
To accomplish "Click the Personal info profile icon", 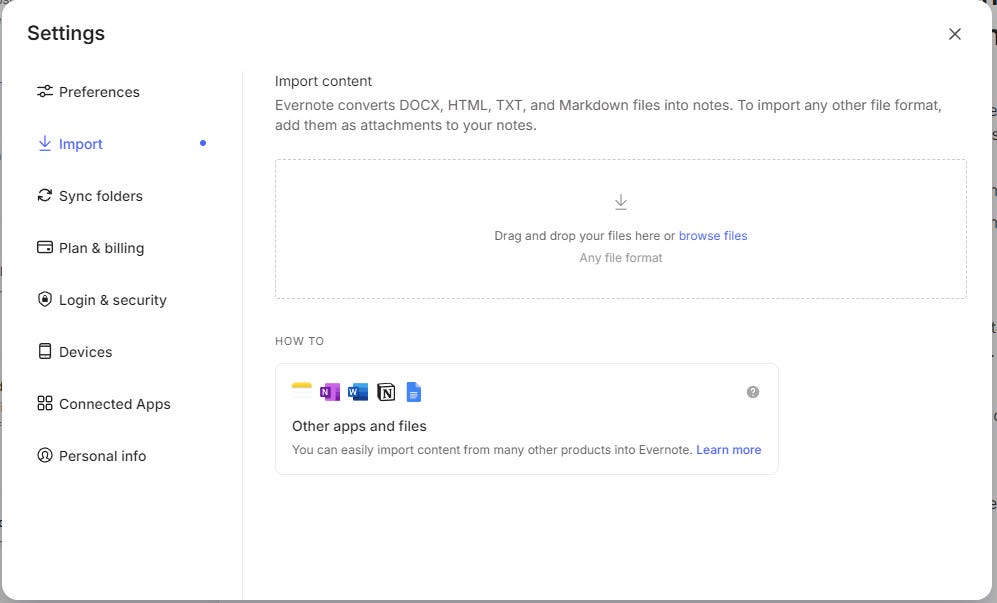I will coord(45,455).
